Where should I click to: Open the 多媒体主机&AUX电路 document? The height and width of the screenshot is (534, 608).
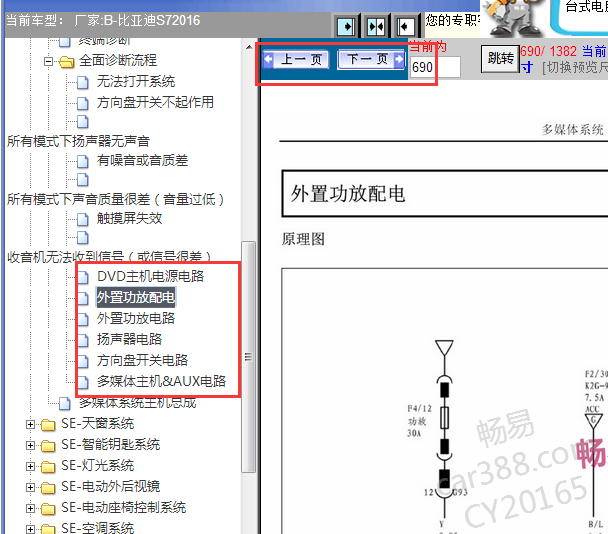click(161, 381)
